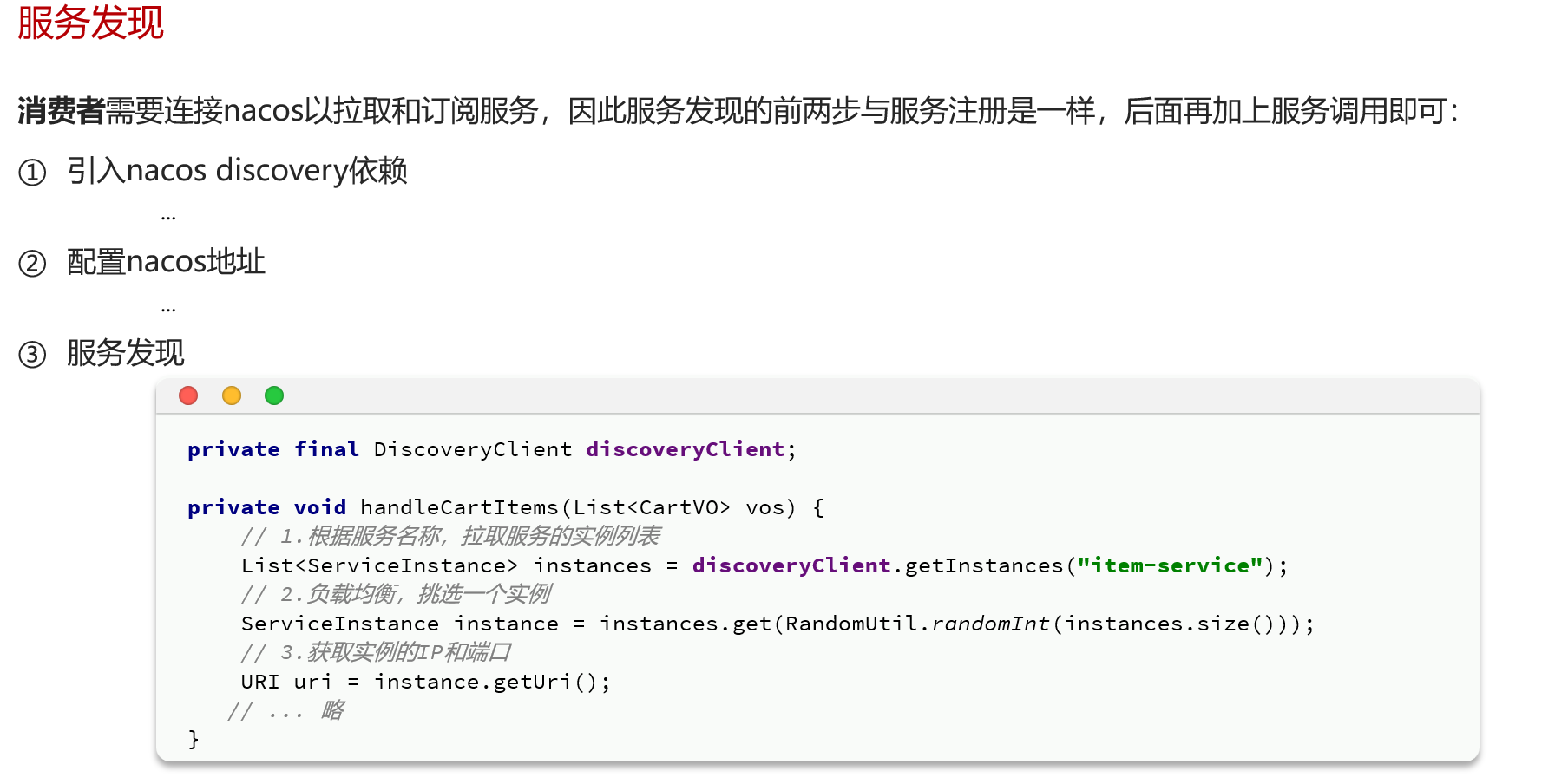Image resolution: width=1555 pixels, height=784 pixels.
Task: Click the red close dot on code window
Action: point(188,395)
